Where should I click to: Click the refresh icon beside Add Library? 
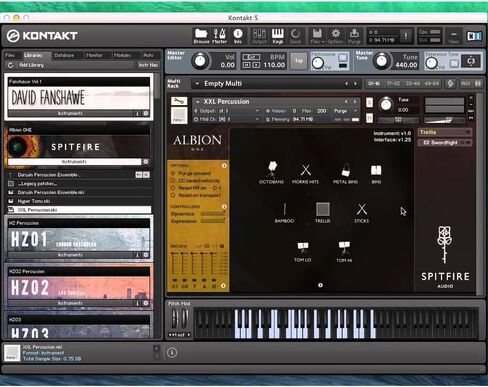point(10,65)
